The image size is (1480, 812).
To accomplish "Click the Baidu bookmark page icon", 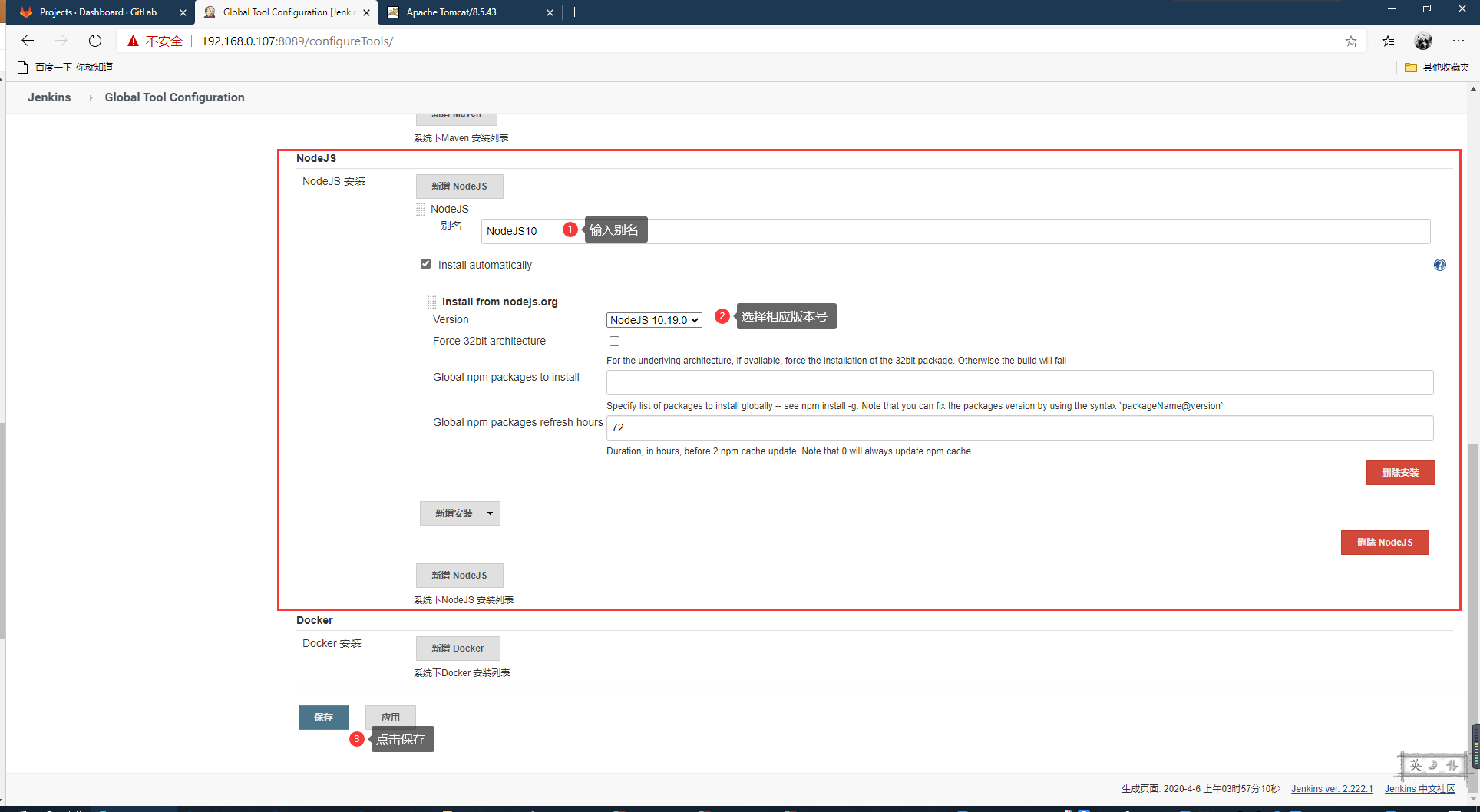I will (x=23, y=68).
